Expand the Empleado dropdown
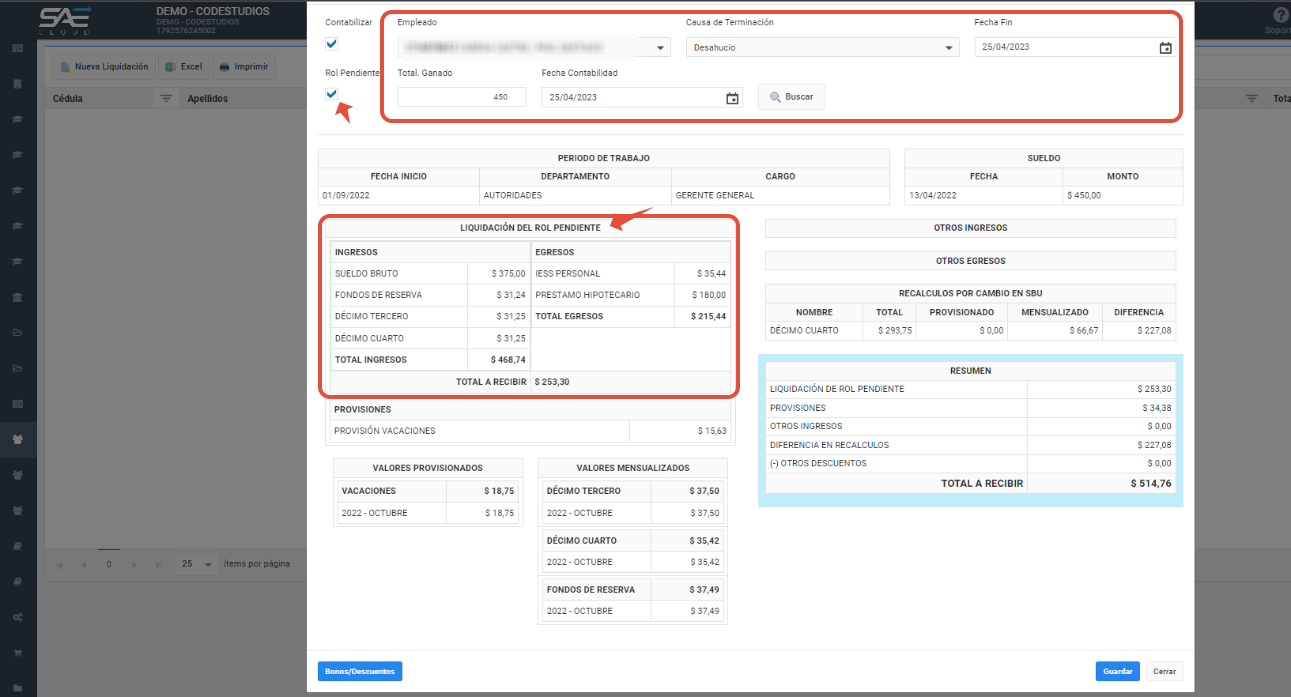 tap(660, 48)
